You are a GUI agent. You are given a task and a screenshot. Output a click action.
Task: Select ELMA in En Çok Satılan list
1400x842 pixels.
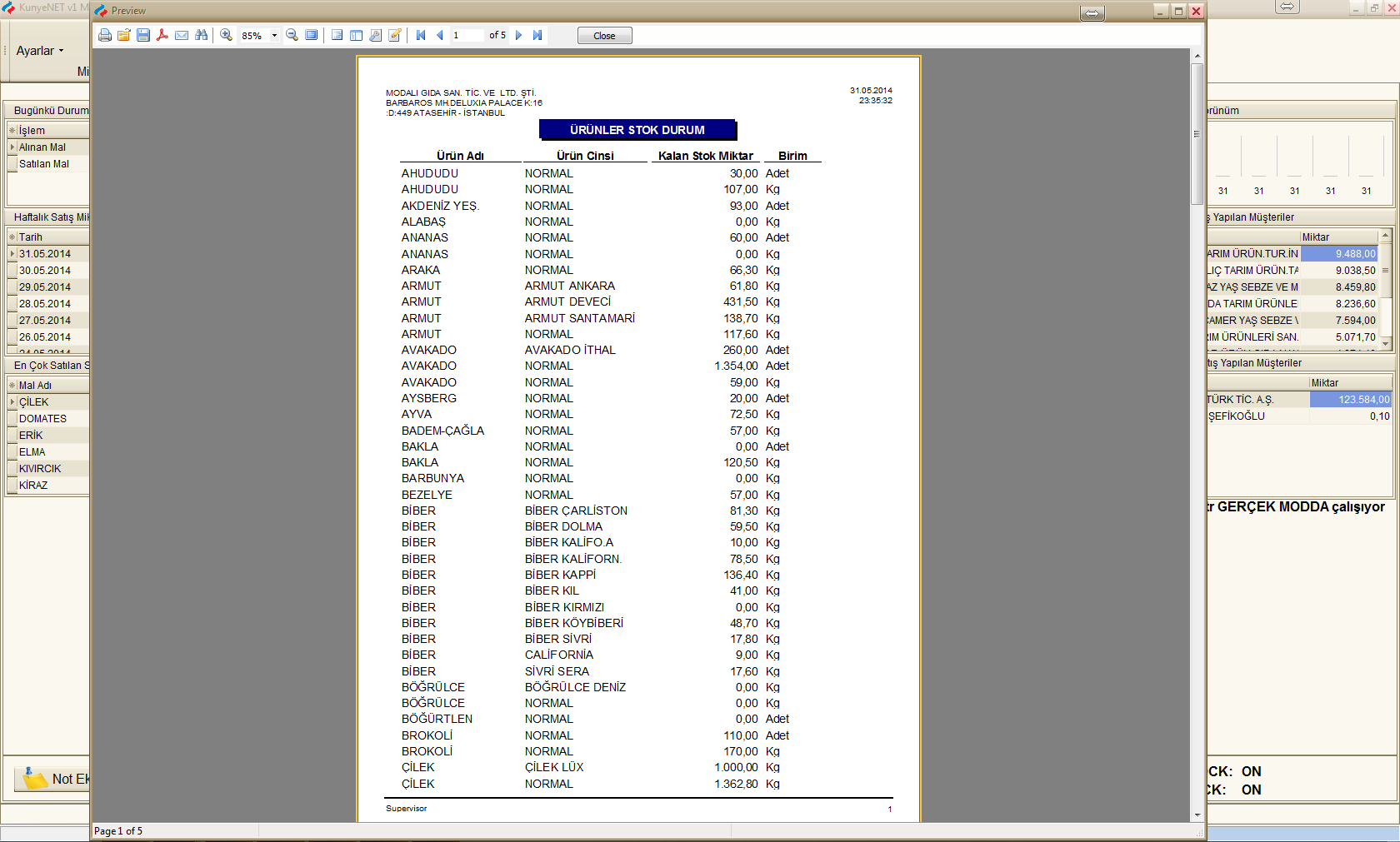[48, 452]
